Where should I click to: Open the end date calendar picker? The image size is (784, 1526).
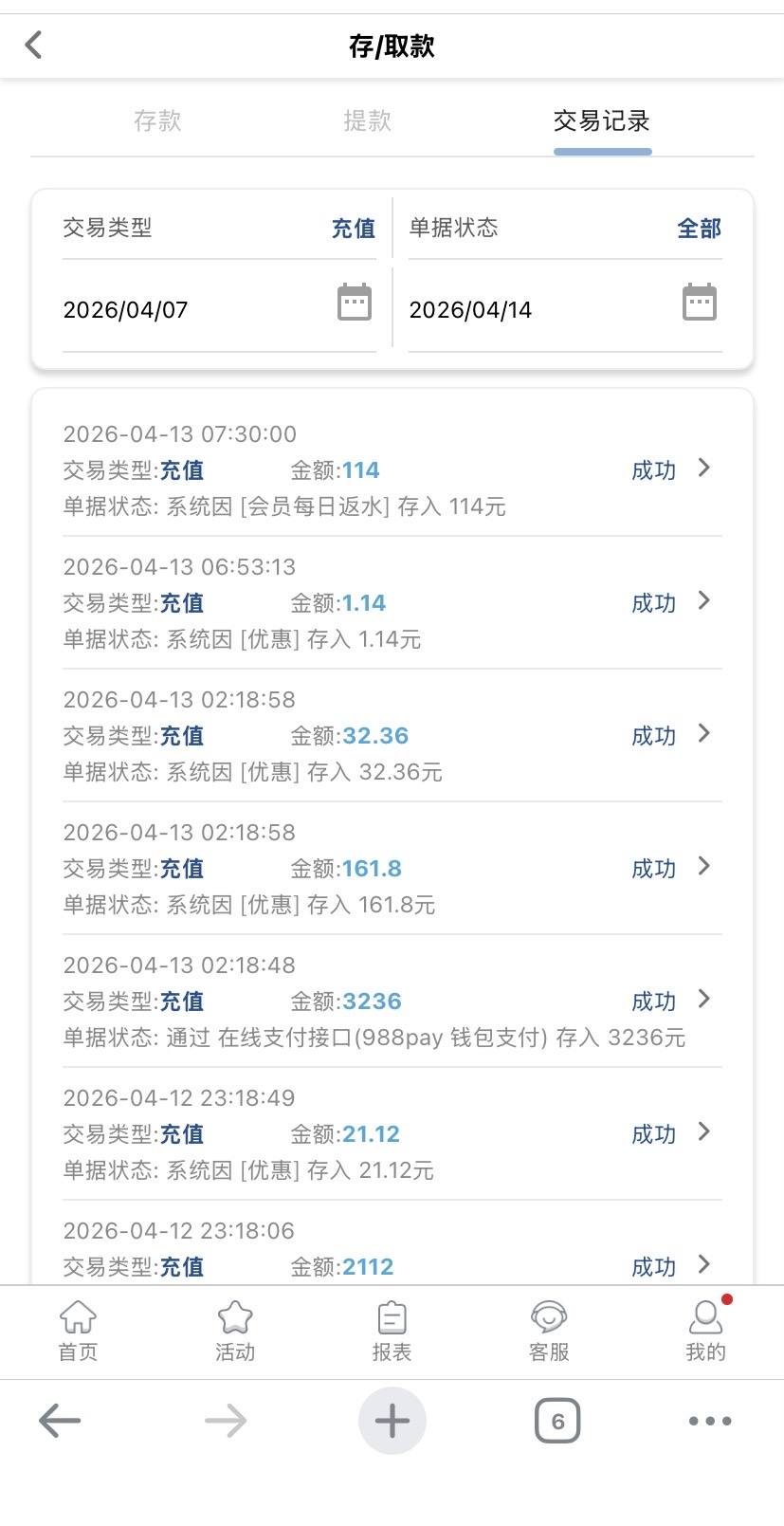tap(700, 303)
